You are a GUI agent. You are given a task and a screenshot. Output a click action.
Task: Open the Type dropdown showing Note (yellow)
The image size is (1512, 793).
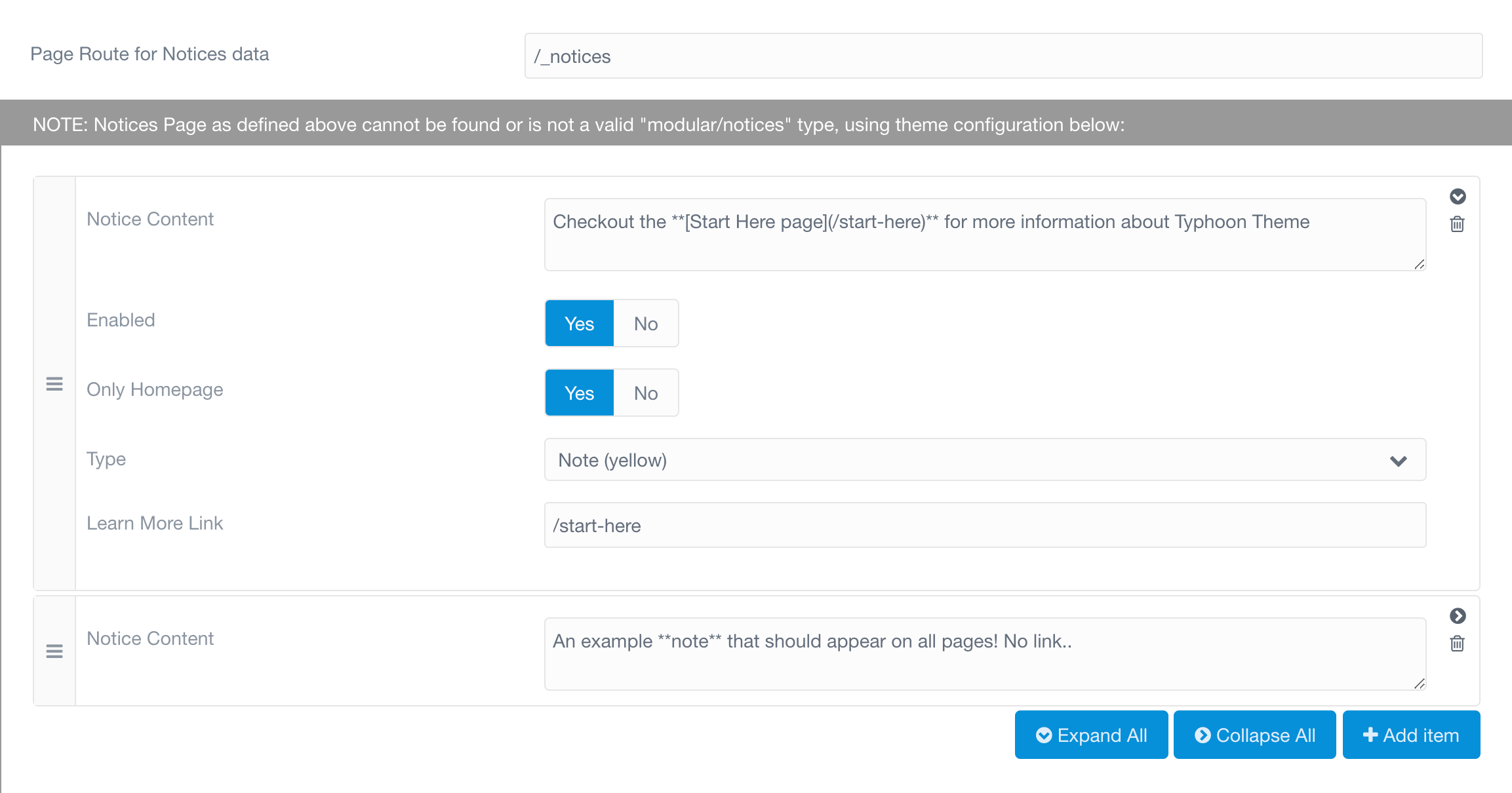coord(985,459)
